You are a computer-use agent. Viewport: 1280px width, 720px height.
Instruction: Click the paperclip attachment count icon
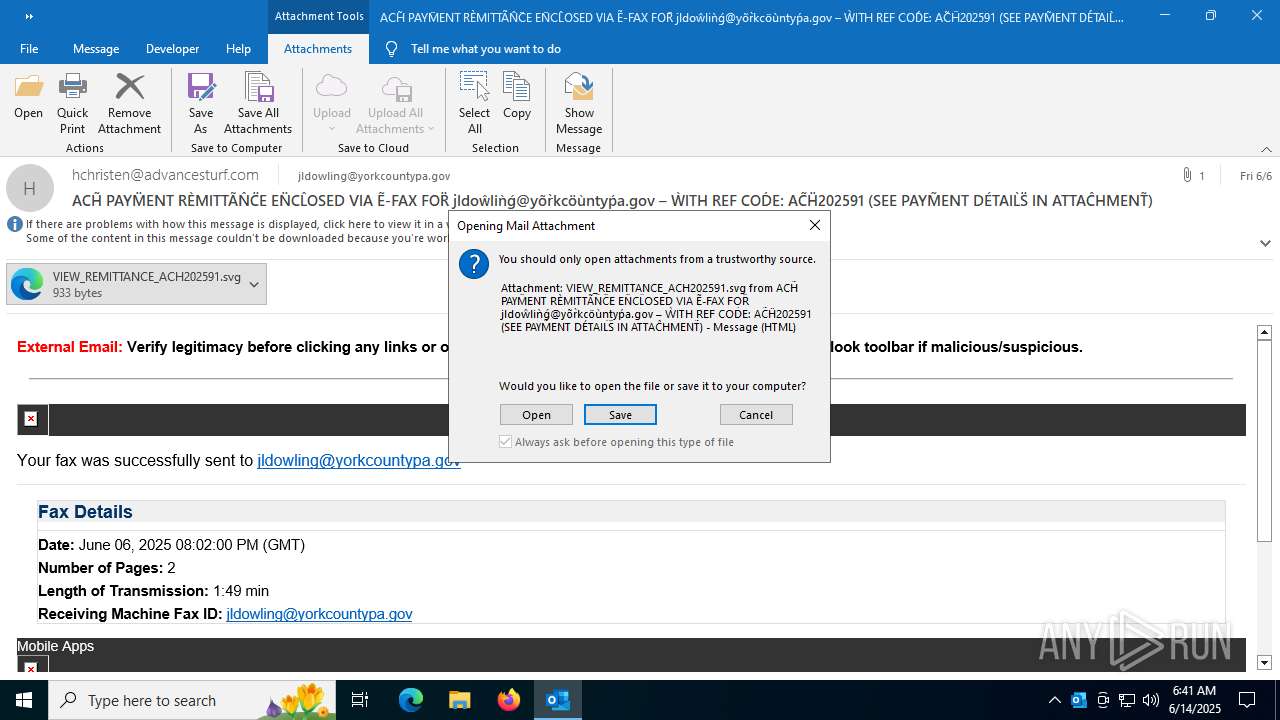click(1187, 175)
